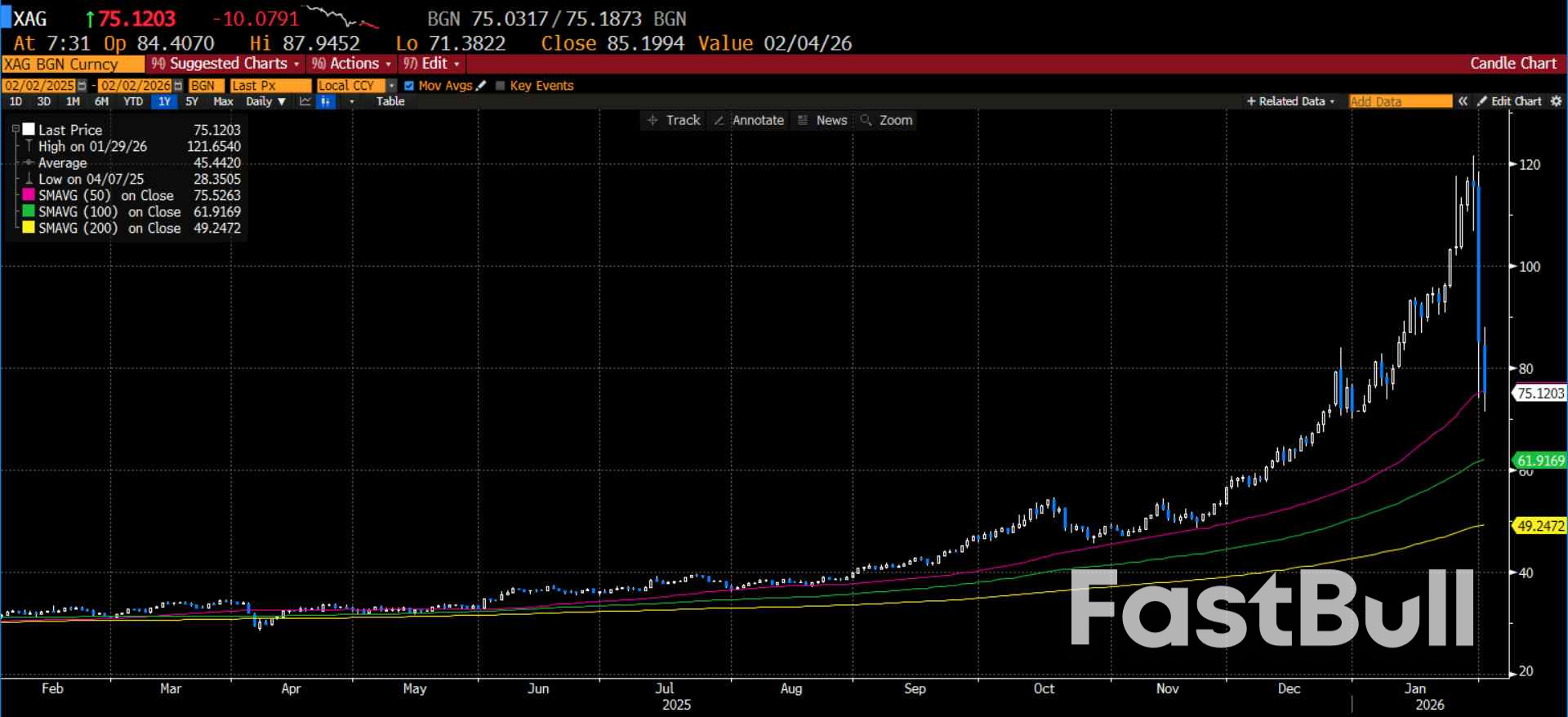The height and width of the screenshot is (717, 1568).
Task: Open the Related Data dropdown
Action: point(1290,101)
